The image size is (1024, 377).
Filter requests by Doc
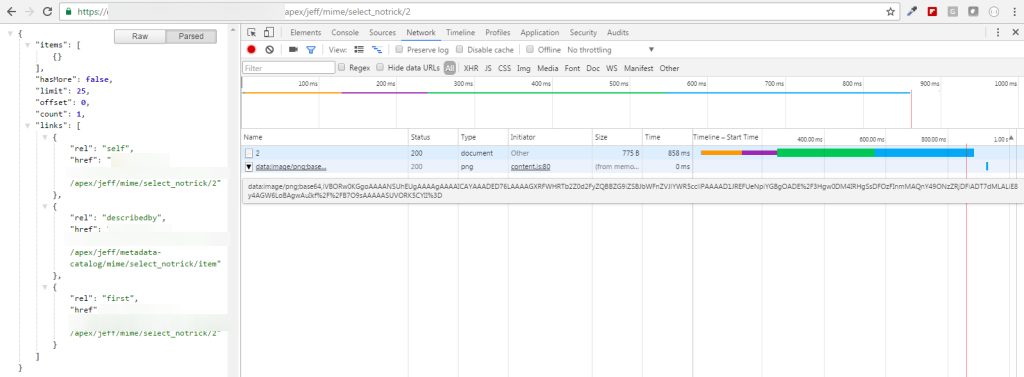(x=592, y=68)
